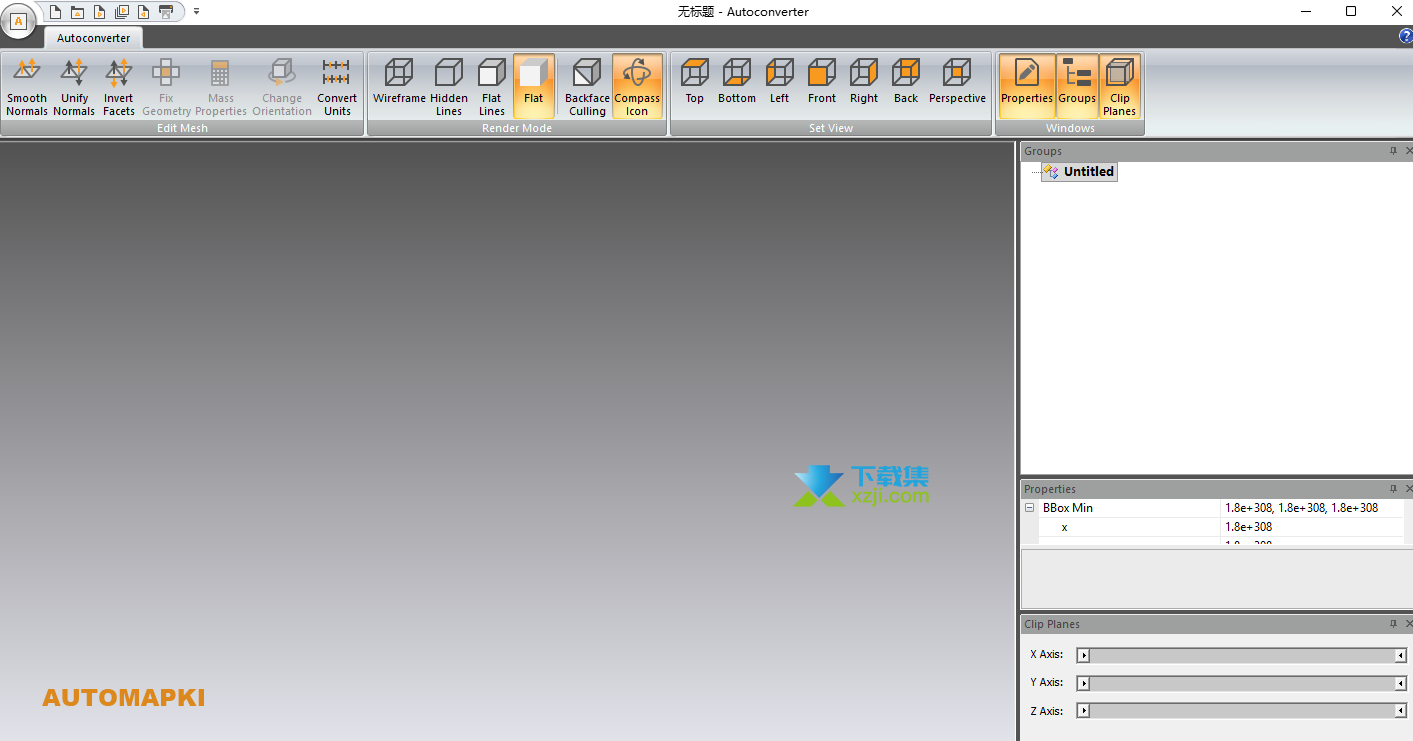Collapse the BBox Min property group
Screen dimensions: 1413x741
[x=1029, y=507]
